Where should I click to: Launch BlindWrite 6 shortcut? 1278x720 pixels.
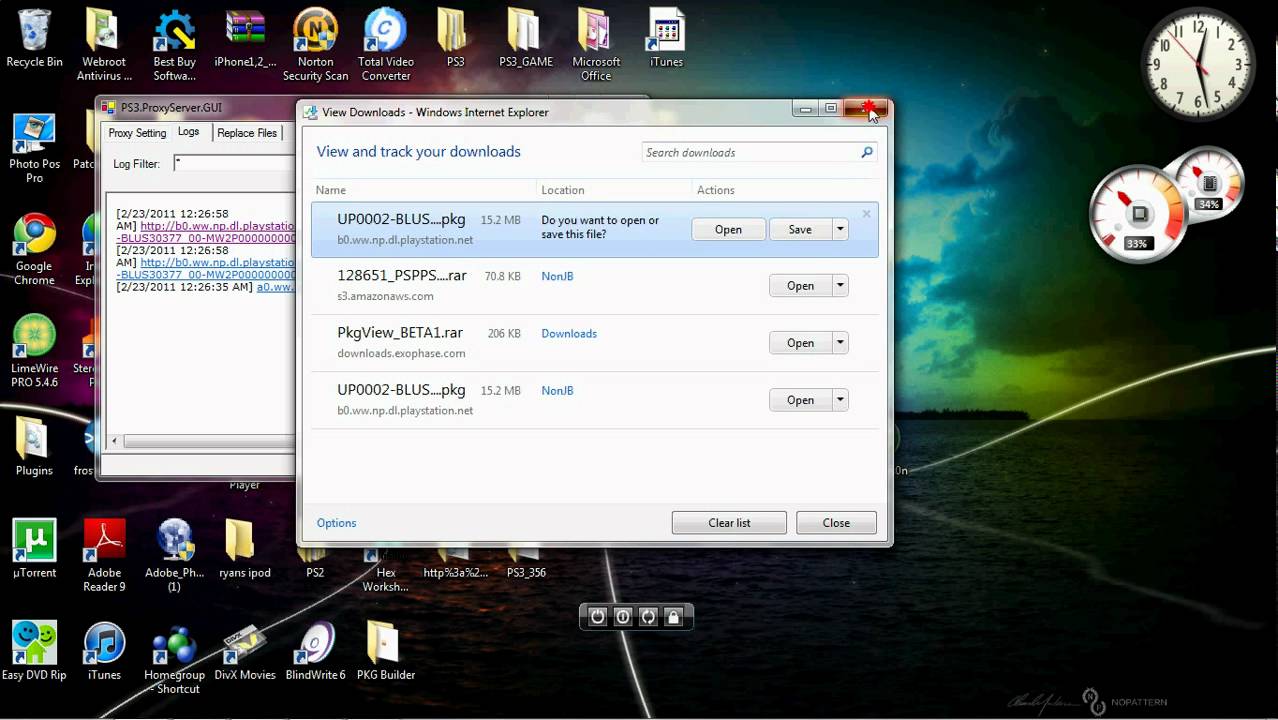[315, 650]
